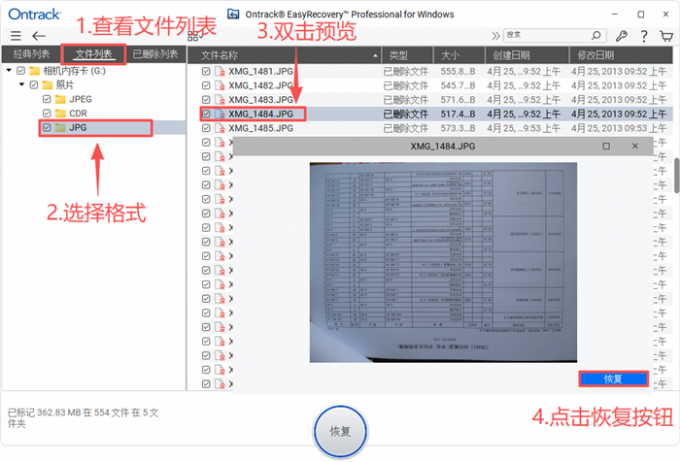Switch to 文件列表 tab
Viewport: 680px width, 462px height.
click(x=94, y=54)
